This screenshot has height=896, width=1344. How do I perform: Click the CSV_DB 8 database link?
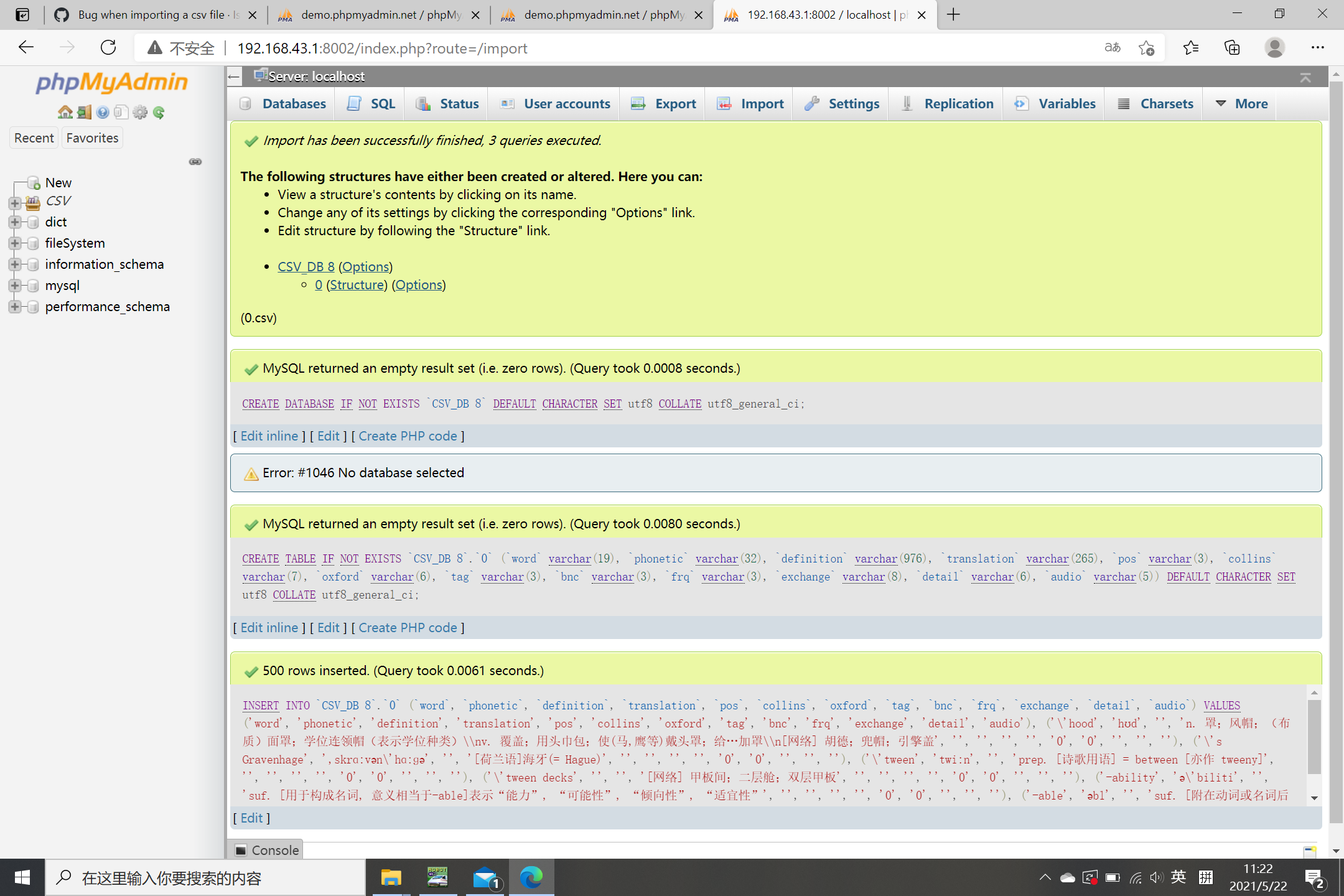(306, 266)
